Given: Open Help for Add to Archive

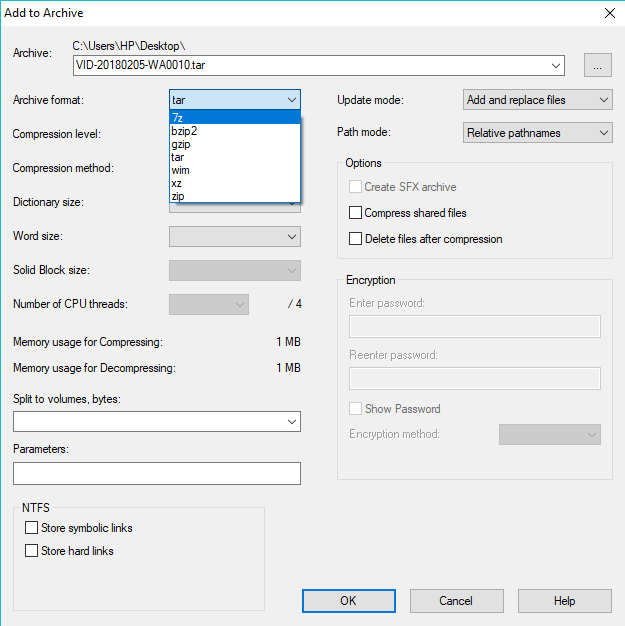Looking at the screenshot, I should click(x=564, y=601).
